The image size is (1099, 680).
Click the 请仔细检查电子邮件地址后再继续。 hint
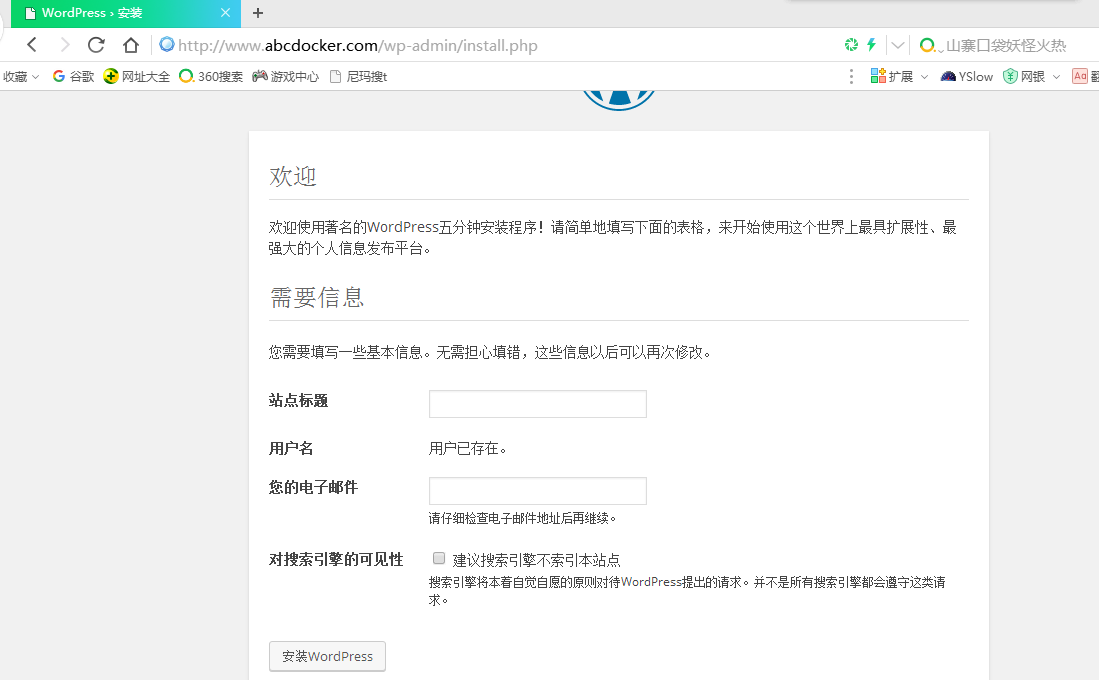tap(523, 518)
